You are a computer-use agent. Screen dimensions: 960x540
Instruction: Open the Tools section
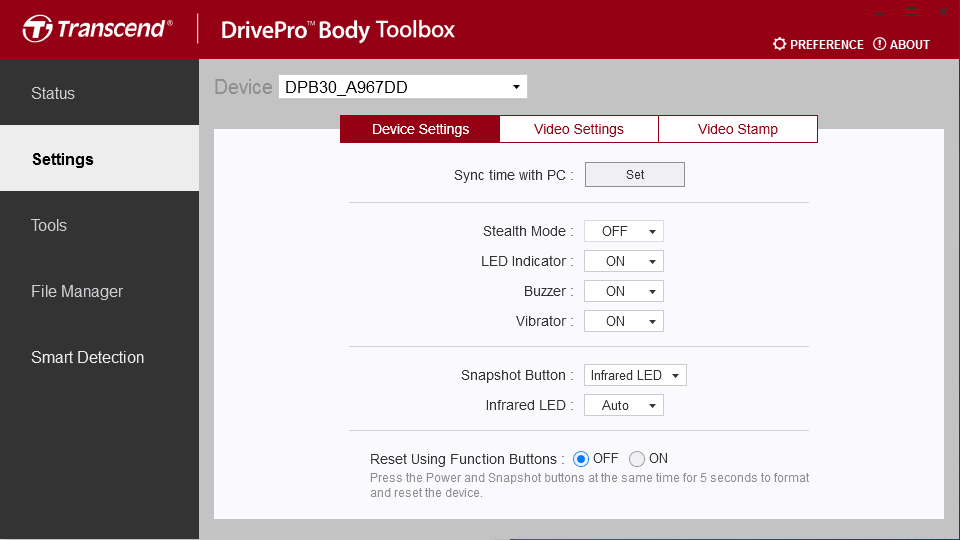click(99, 225)
